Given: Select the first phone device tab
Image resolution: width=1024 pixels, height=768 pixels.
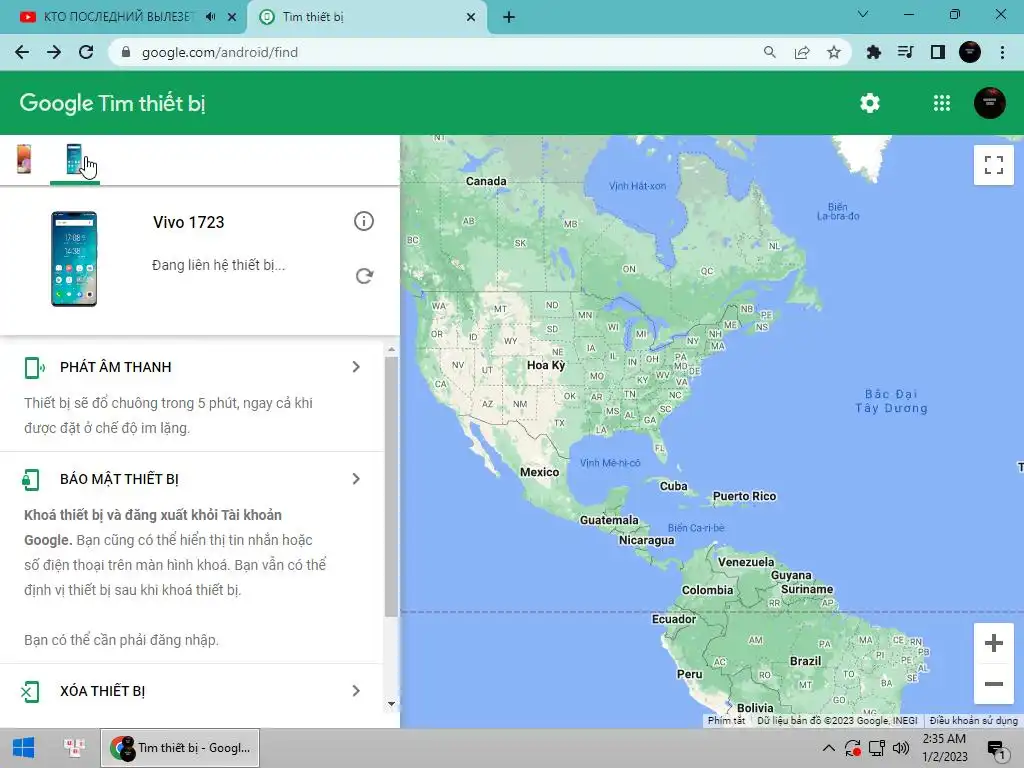Looking at the screenshot, I should [24, 159].
